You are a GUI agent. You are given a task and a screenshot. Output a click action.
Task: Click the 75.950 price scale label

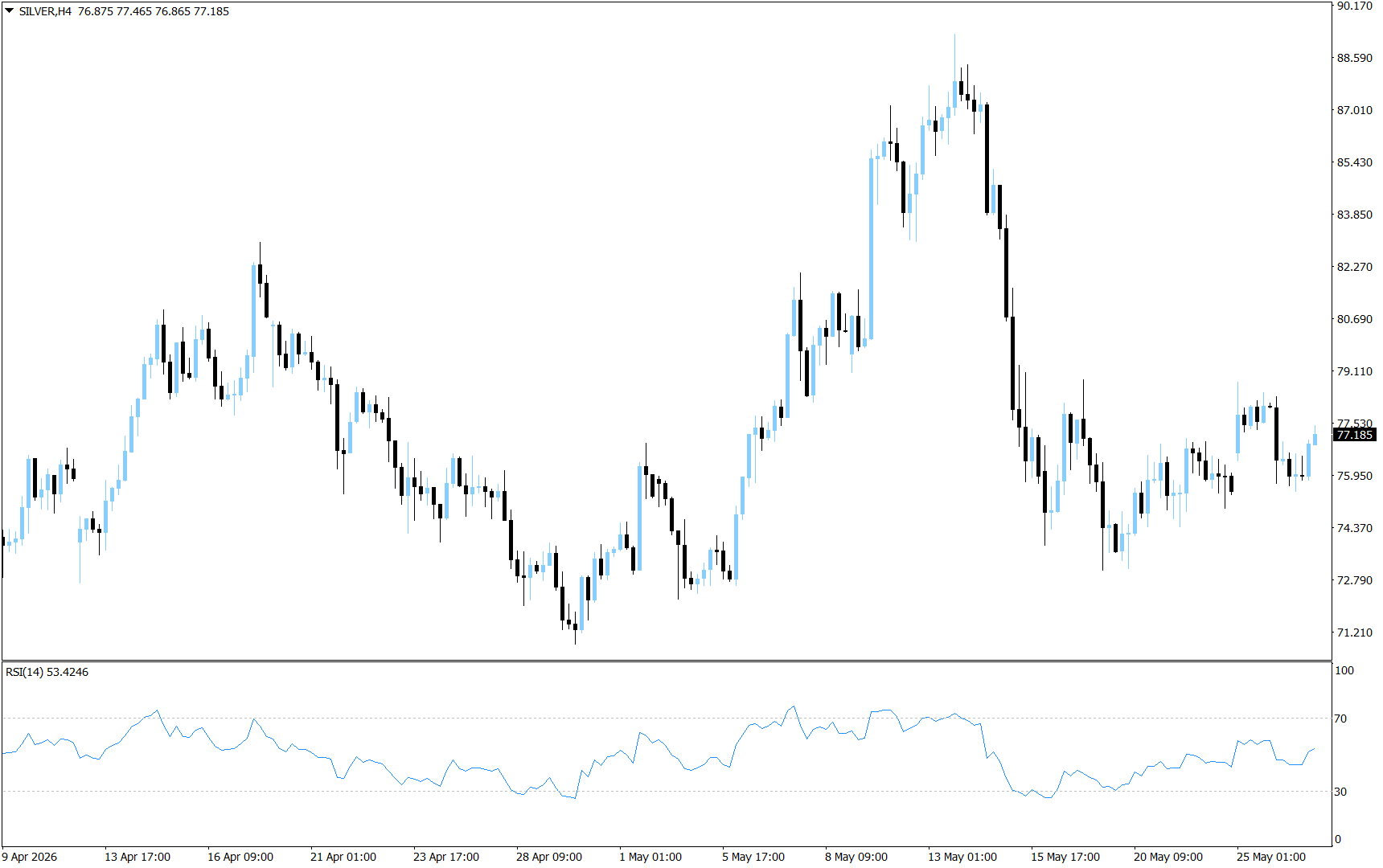(x=1355, y=476)
